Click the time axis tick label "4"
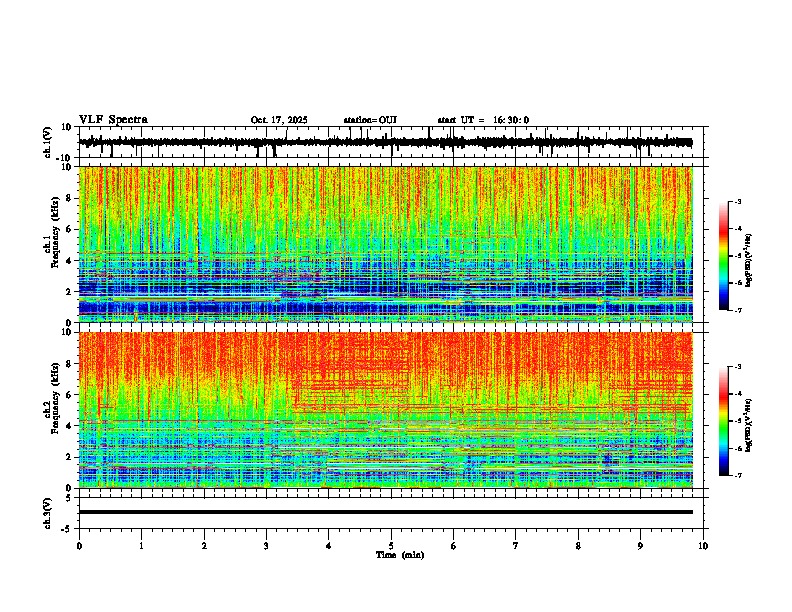This screenshot has width=792, height=612. [x=329, y=546]
